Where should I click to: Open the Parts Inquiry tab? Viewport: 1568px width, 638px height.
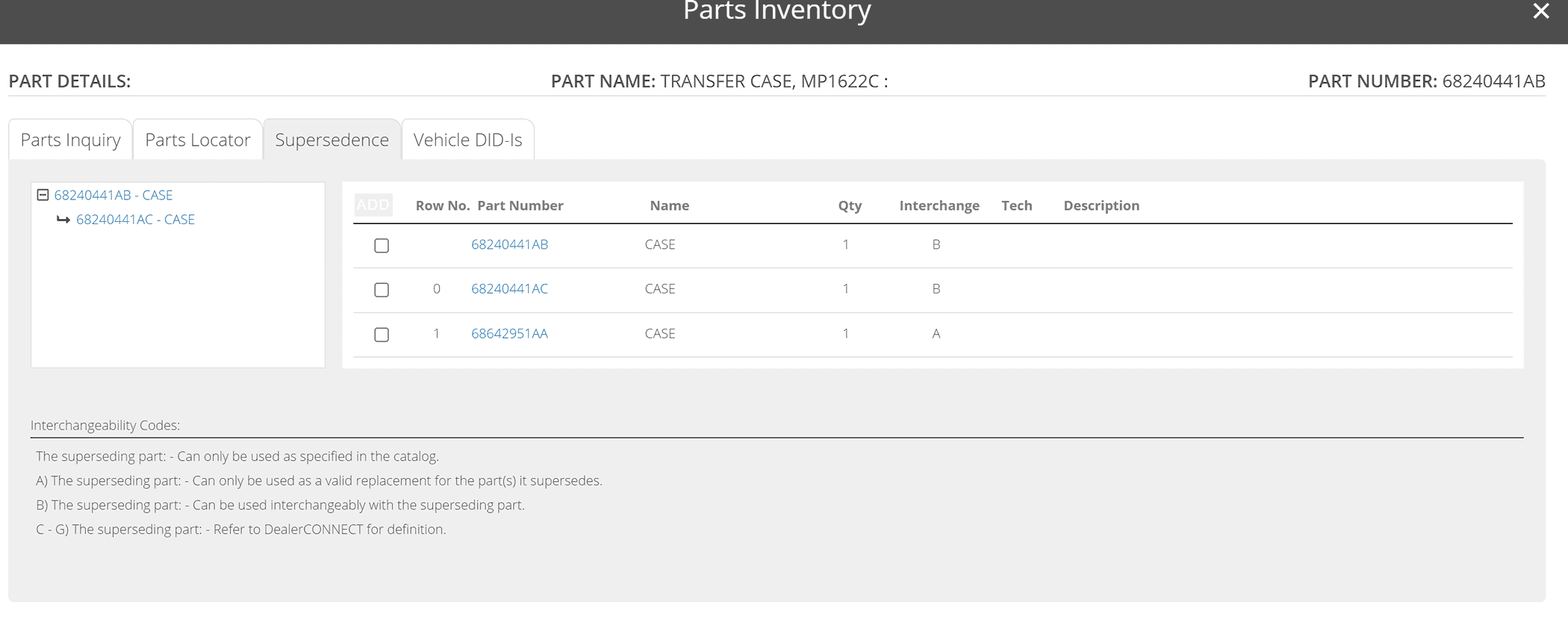pos(70,140)
